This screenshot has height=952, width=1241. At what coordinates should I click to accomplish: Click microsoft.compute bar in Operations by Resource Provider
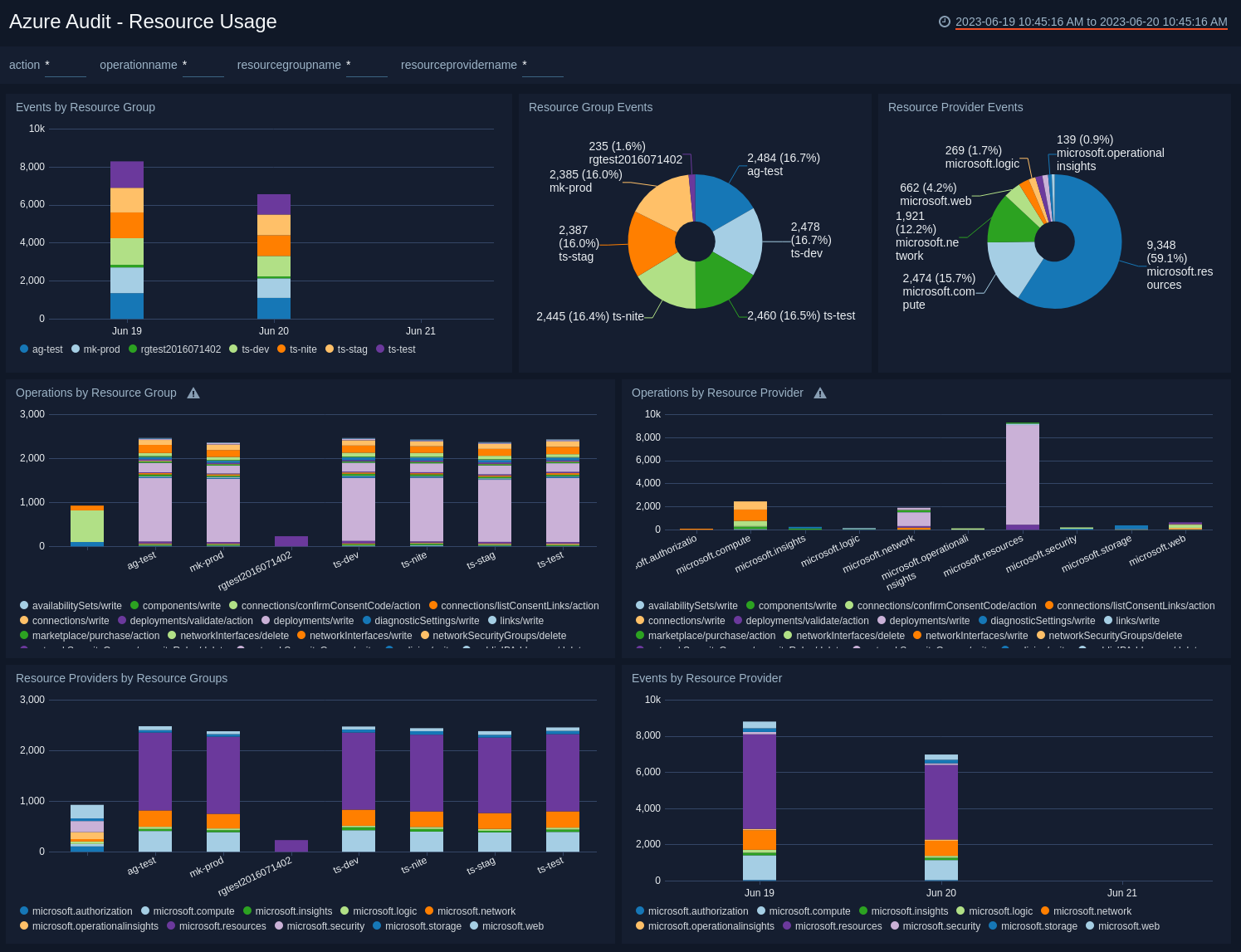click(750, 515)
